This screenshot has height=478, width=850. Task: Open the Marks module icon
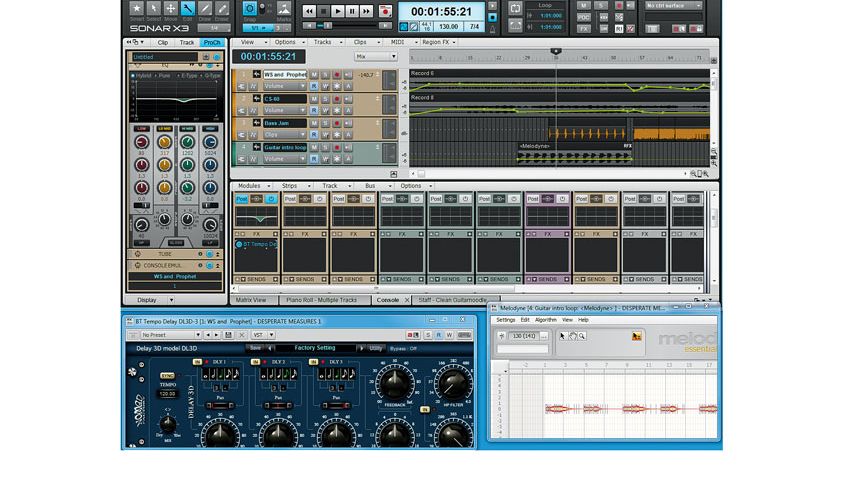coord(284,9)
